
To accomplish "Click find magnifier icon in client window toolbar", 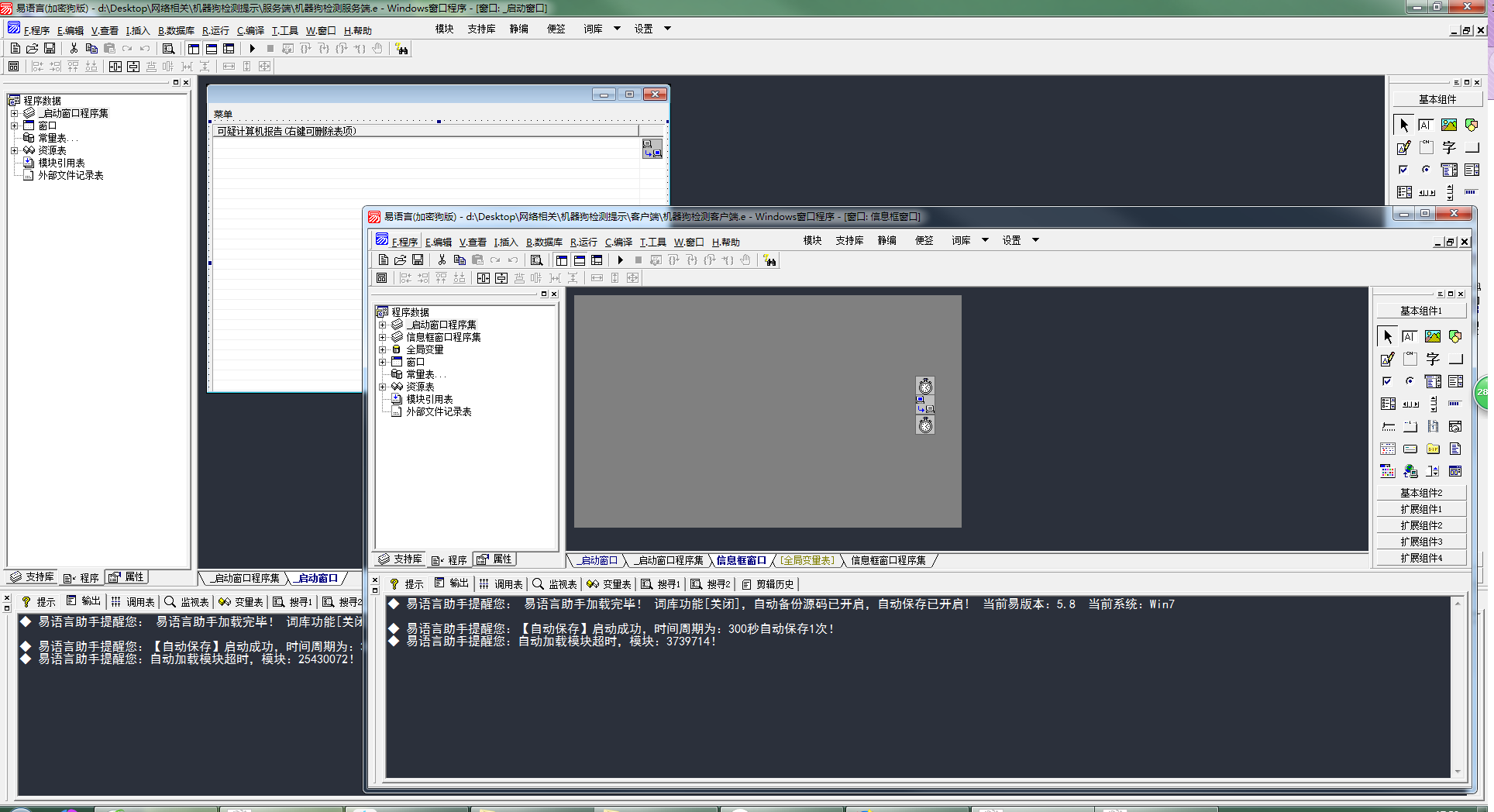I will (x=536, y=260).
